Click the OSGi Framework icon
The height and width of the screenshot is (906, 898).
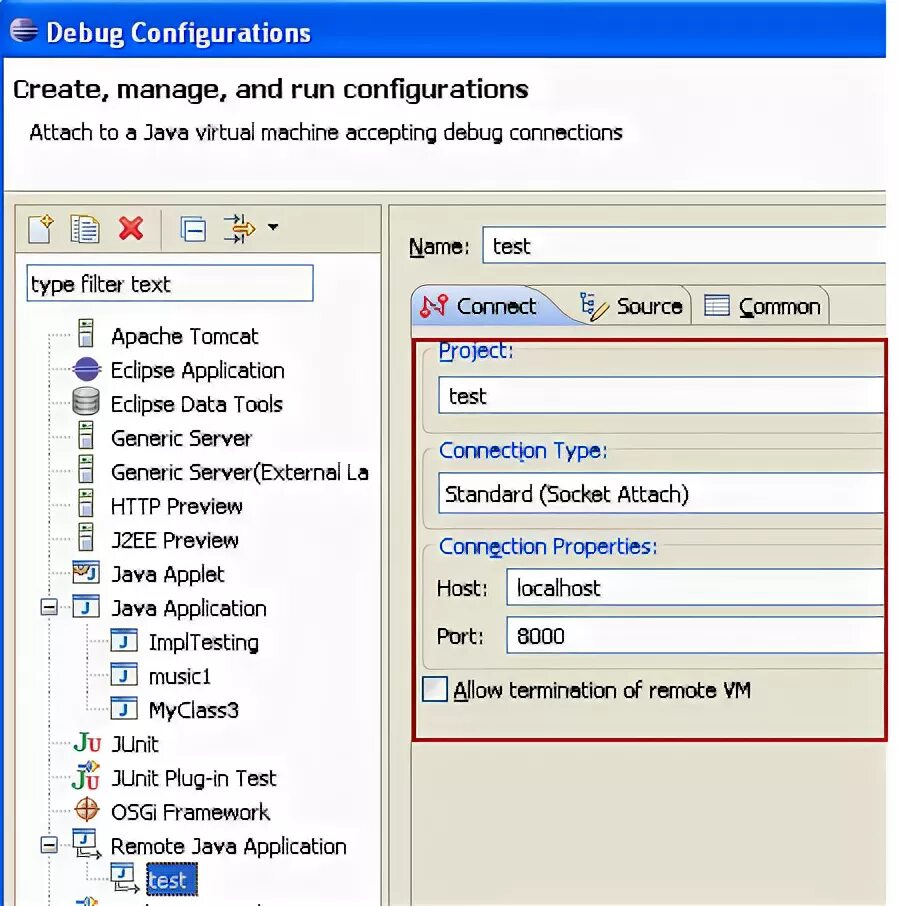point(87,810)
